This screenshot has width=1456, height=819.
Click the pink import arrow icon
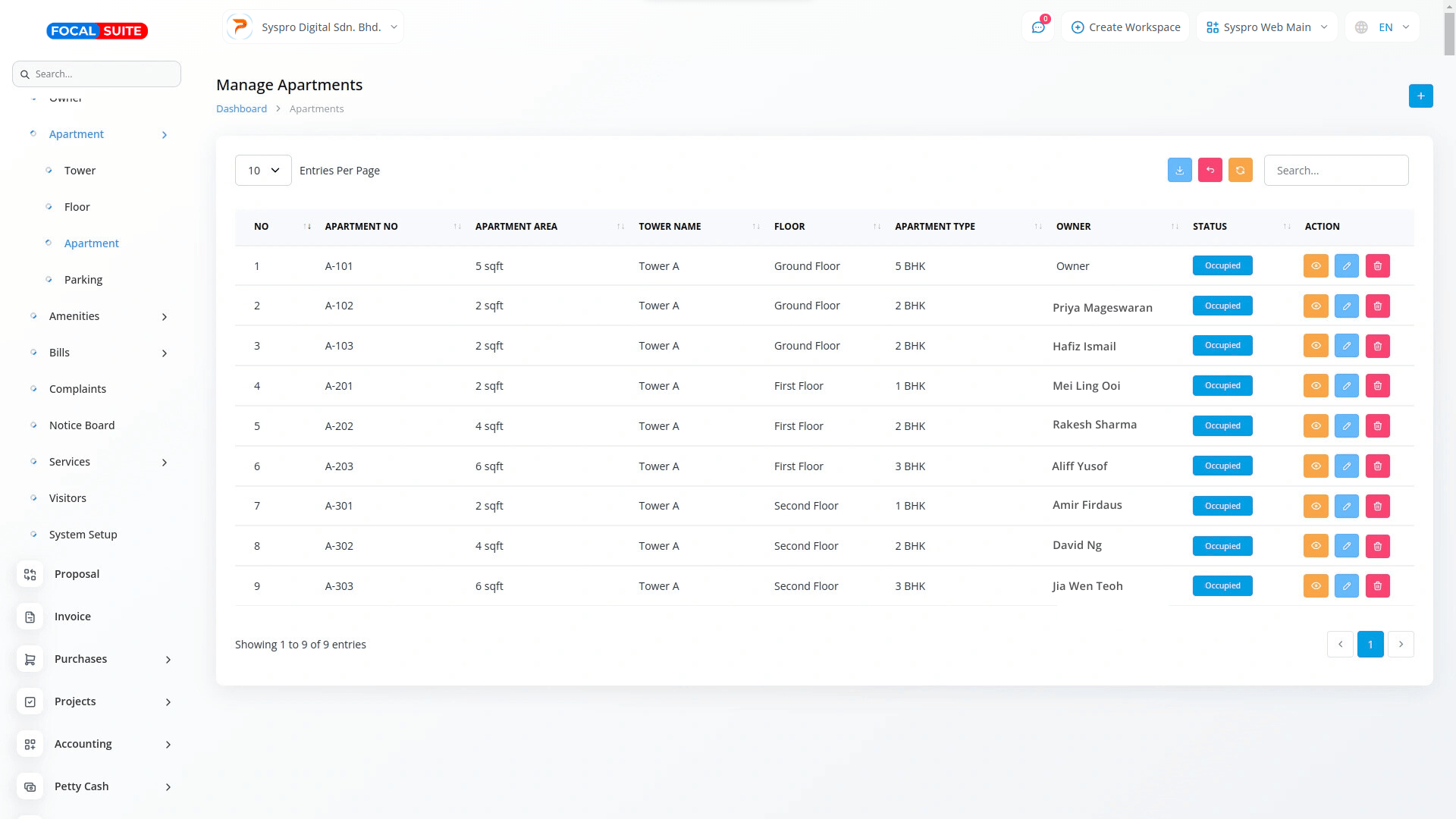pos(1210,171)
